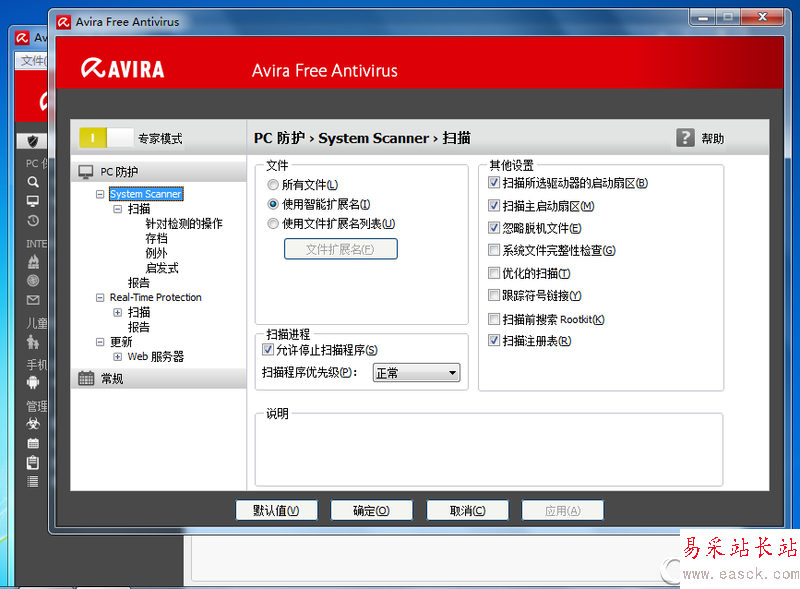Toggle the 专家模式 expert mode switch

[106, 138]
